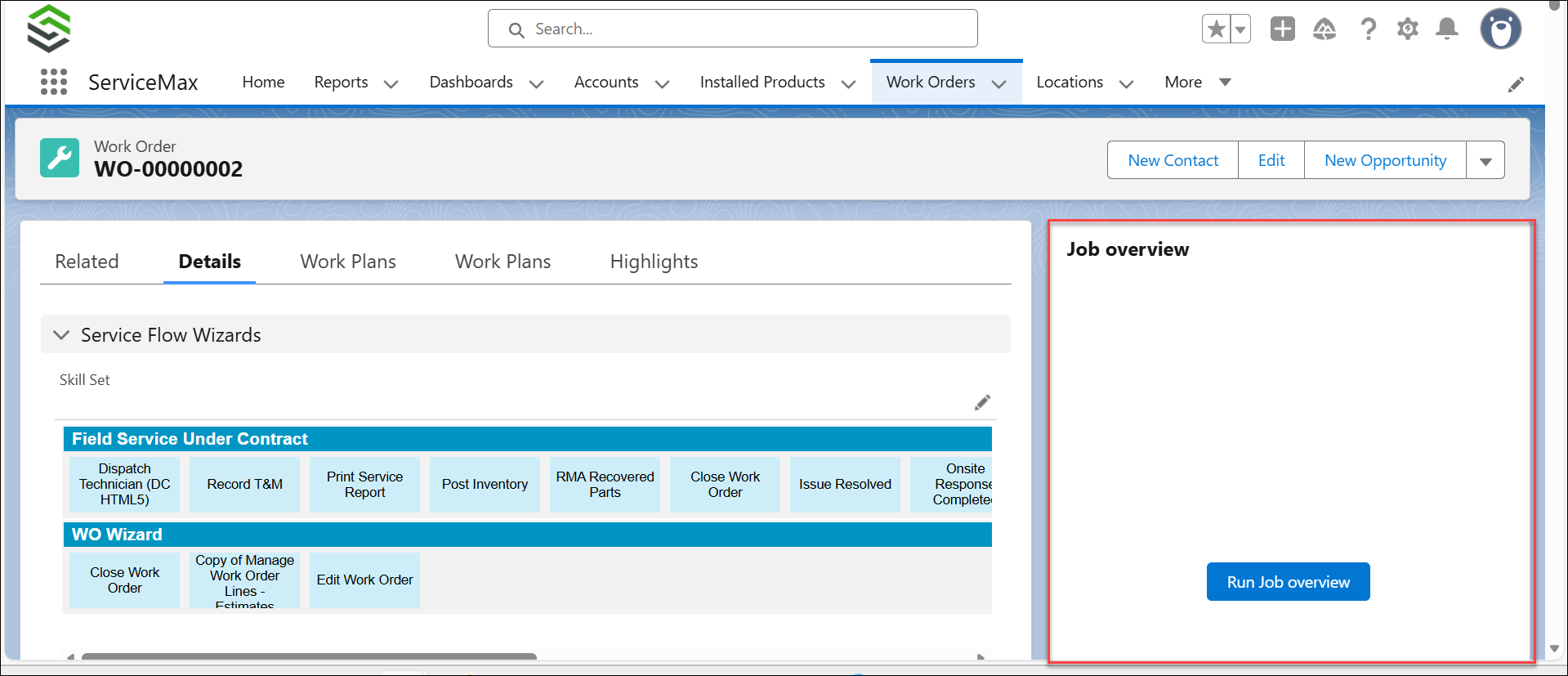Click the Work Order wrench icon

[60, 158]
